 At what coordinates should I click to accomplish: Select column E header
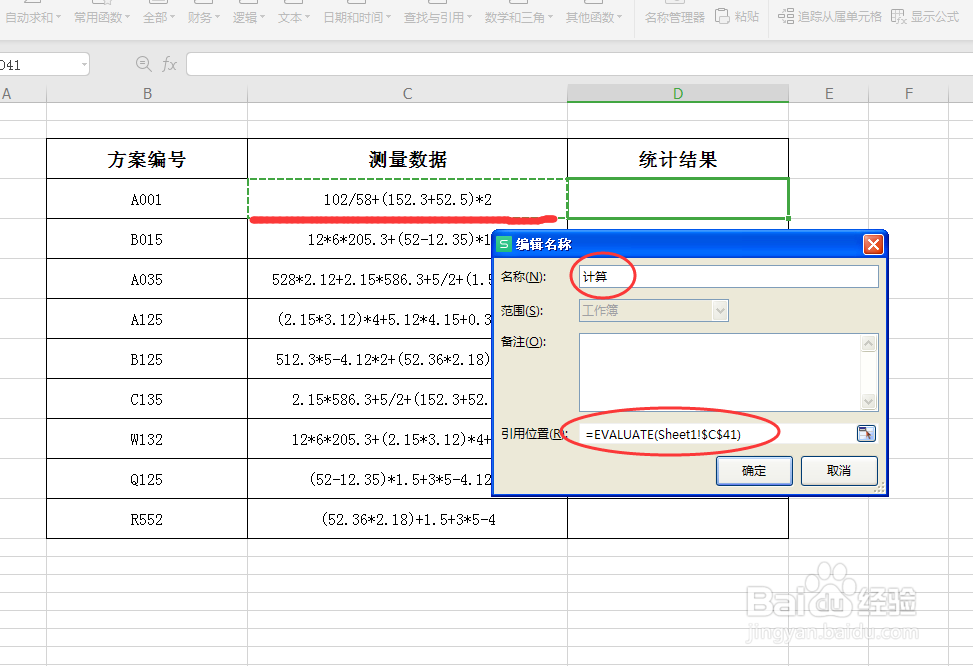828,94
